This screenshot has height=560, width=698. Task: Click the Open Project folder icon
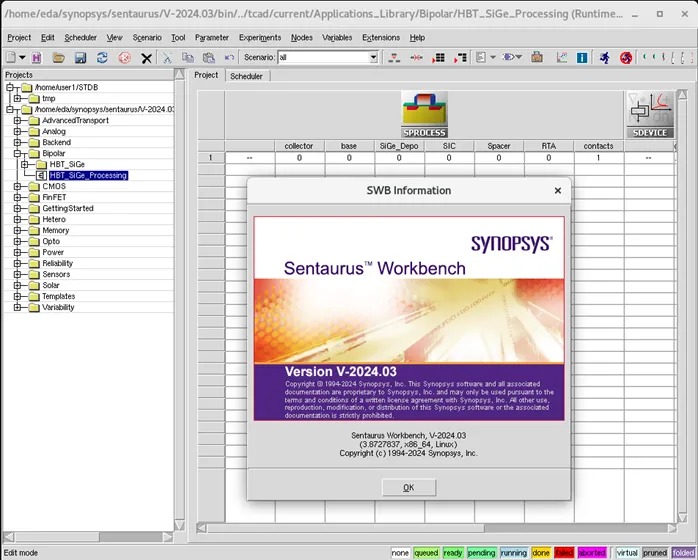pyautogui.click(x=58, y=57)
